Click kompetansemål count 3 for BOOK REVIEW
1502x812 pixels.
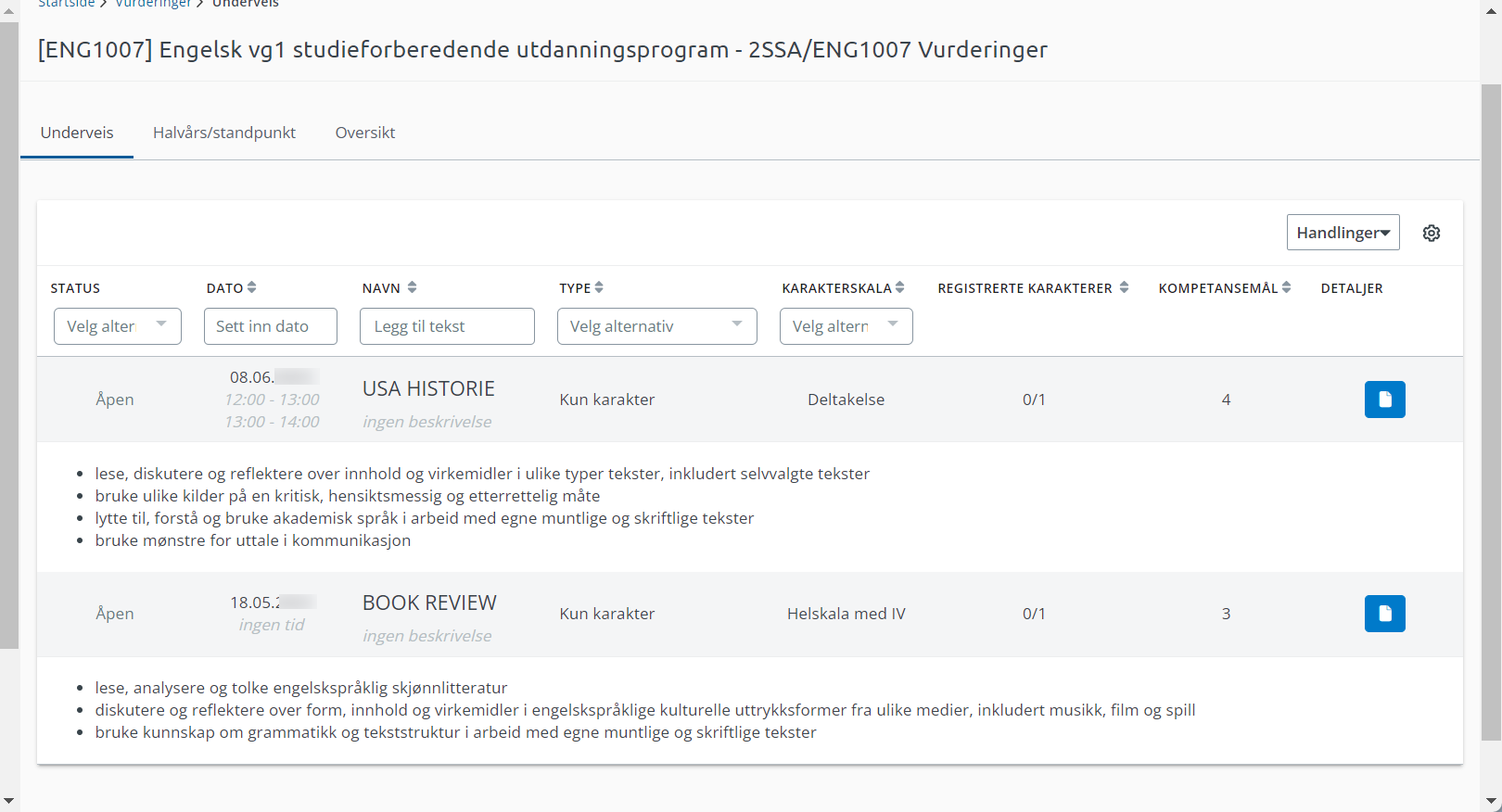[x=1226, y=614]
